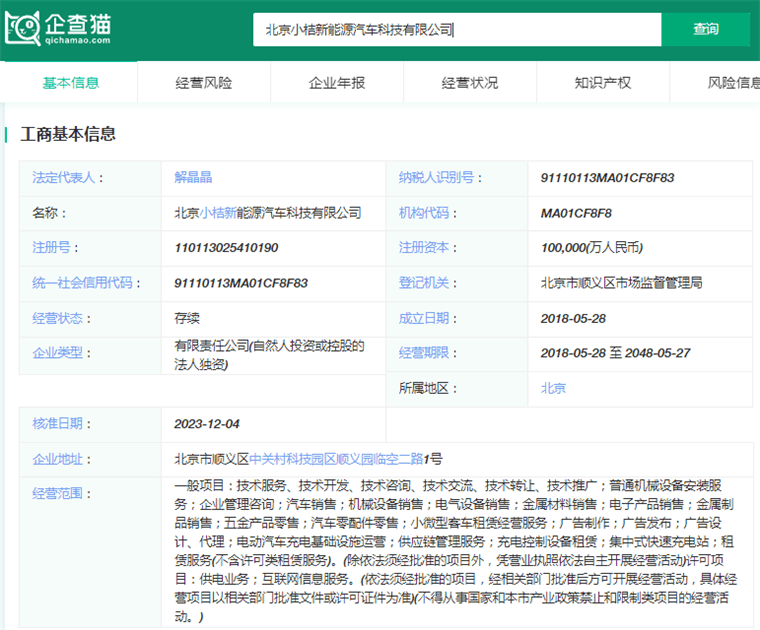The image size is (760, 630).
Task: Open the 经营风险 tab
Action: [x=203, y=83]
